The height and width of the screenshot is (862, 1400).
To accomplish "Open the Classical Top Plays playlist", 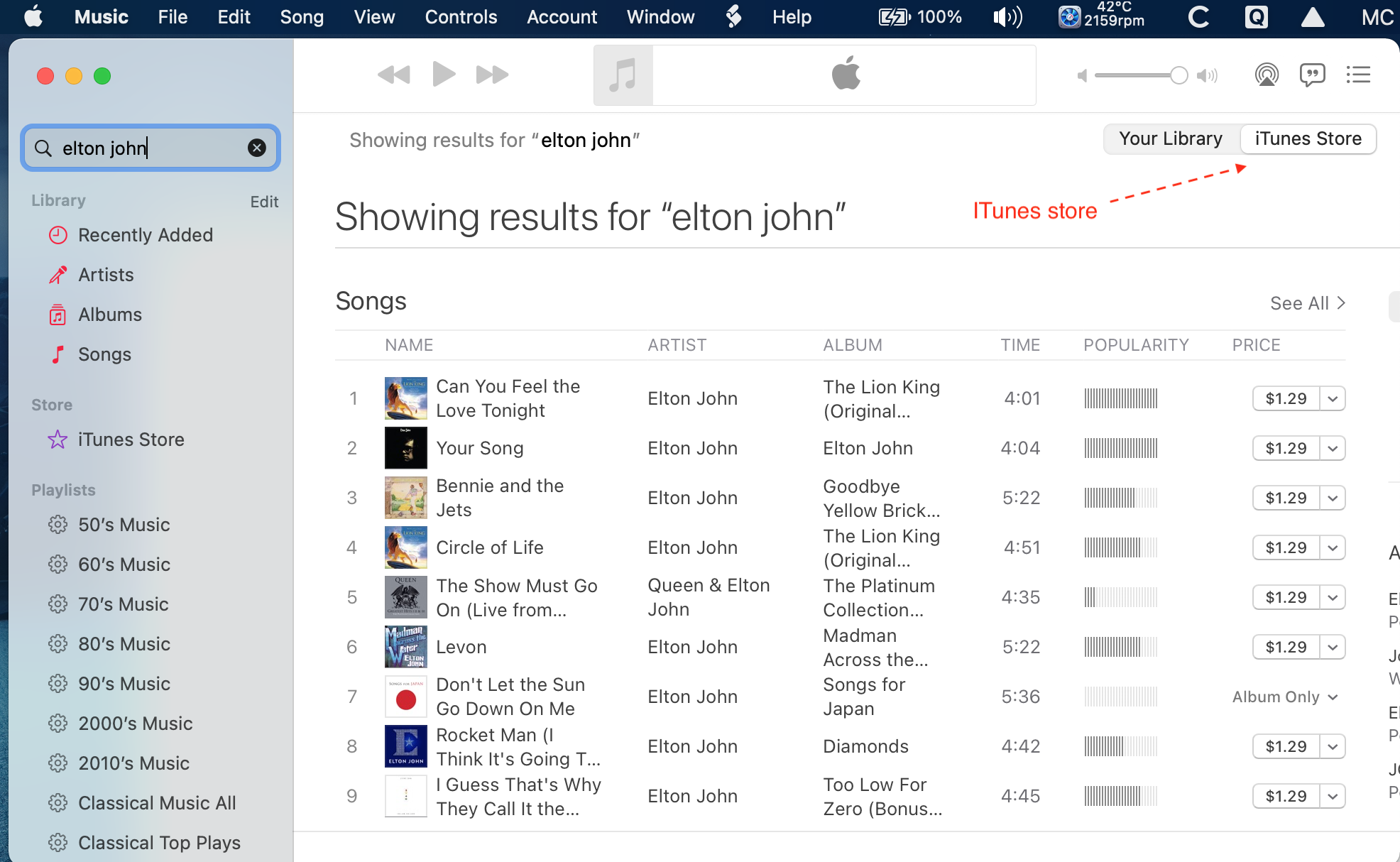I will point(159,843).
